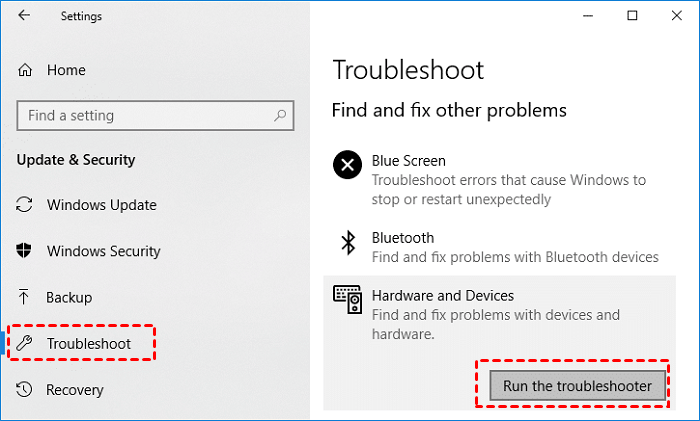This screenshot has height=421, width=700.
Task: Click the back arrow in Settings
Action: [24, 16]
